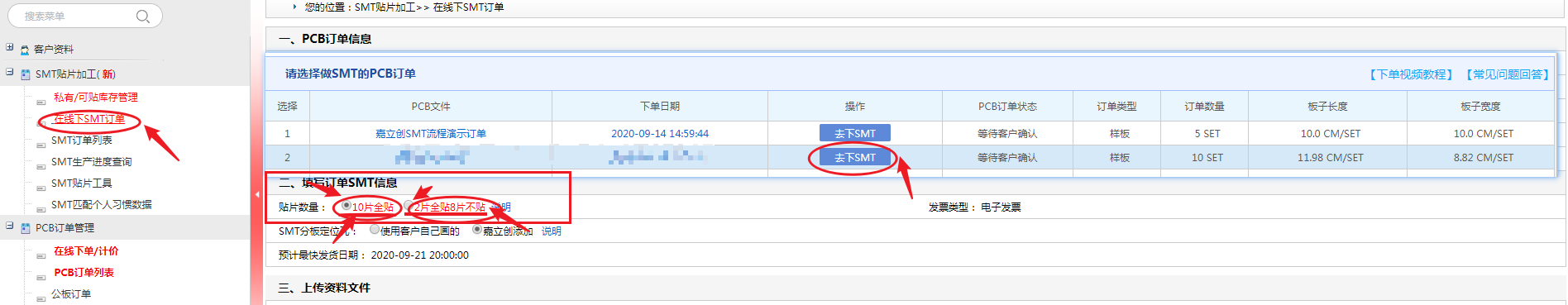
Task: Click the 下单日期 column header
Action: pos(660,107)
